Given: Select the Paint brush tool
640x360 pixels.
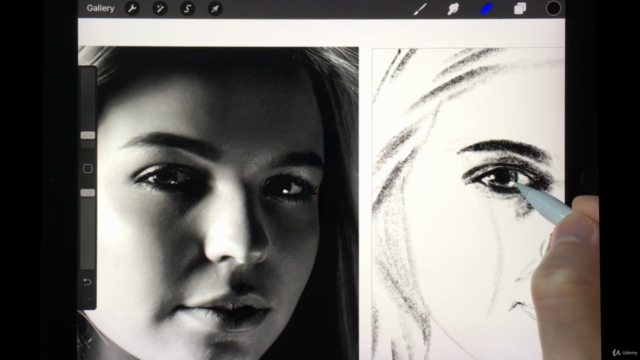Looking at the screenshot, I should coord(420,9).
